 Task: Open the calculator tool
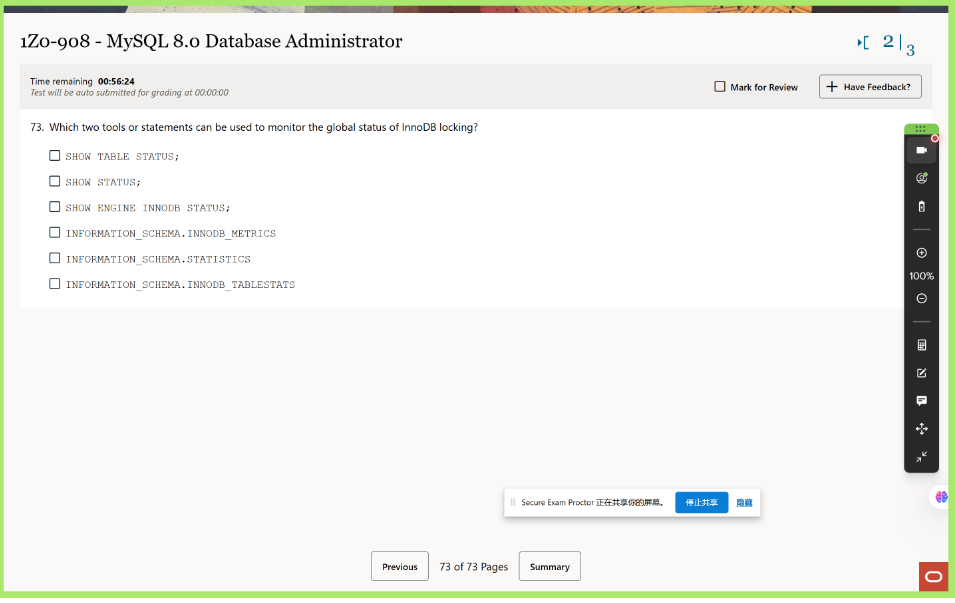click(922, 345)
